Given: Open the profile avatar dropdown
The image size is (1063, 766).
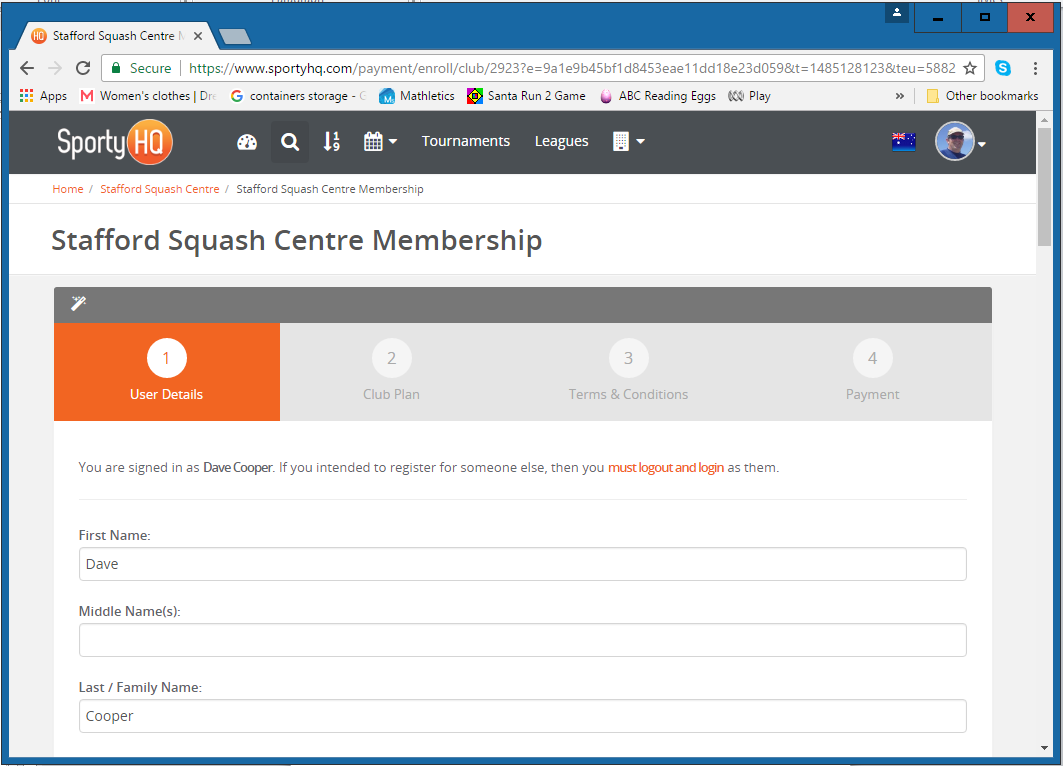Looking at the screenshot, I should click(x=957, y=141).
